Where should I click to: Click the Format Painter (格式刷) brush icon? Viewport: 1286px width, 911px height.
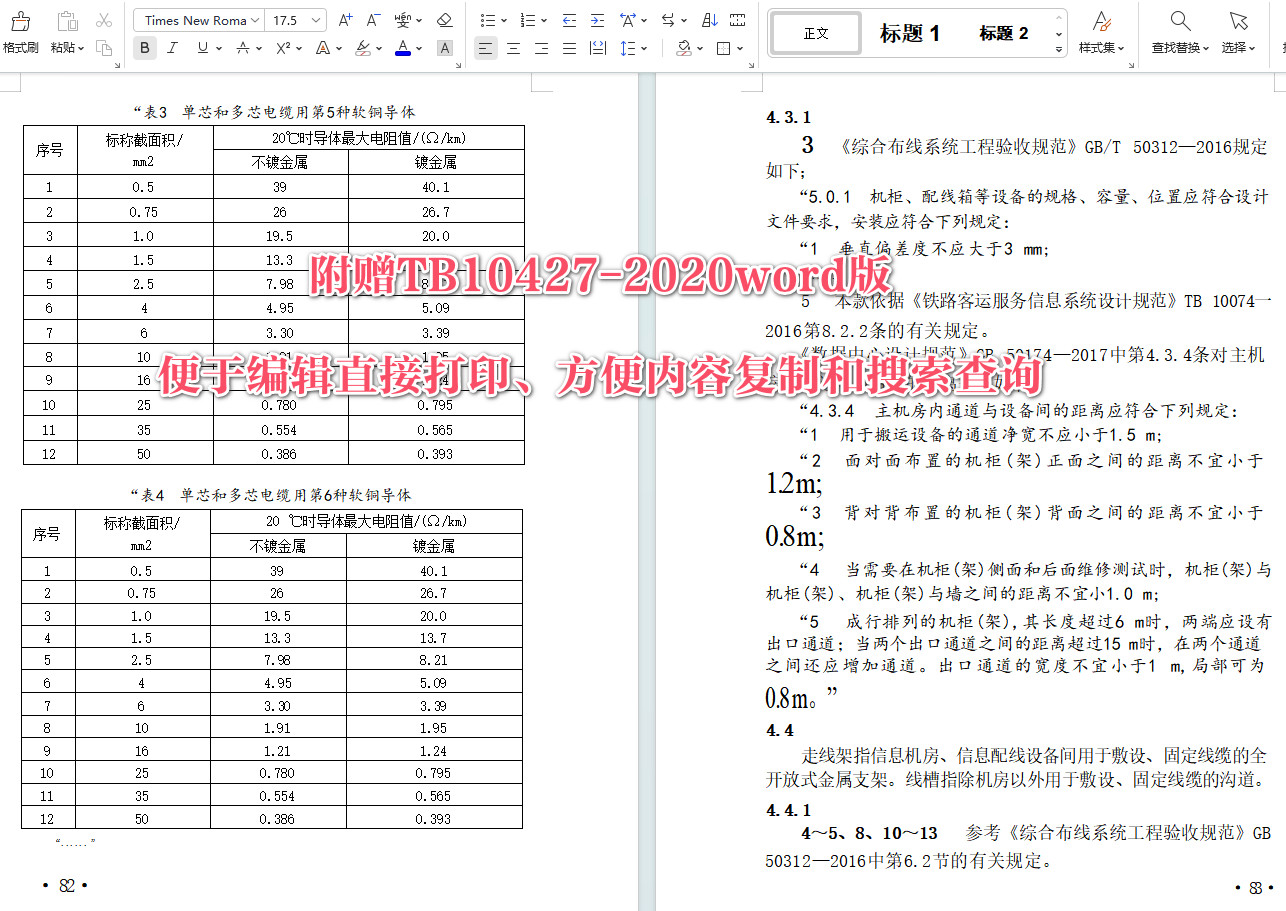[19, 21]
